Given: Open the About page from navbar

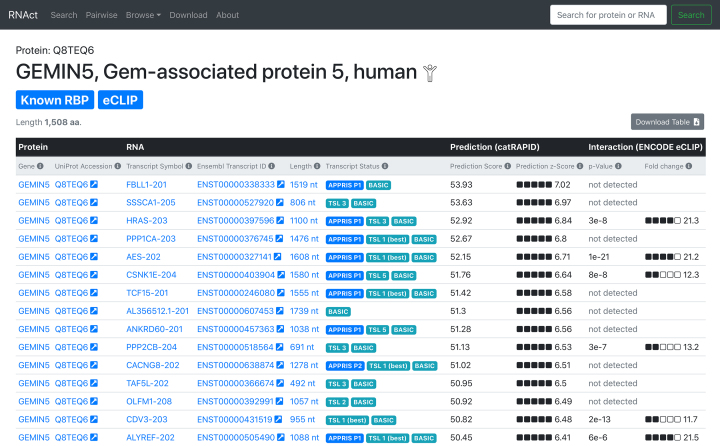Looking at the screenshot, I should (227, 15).
